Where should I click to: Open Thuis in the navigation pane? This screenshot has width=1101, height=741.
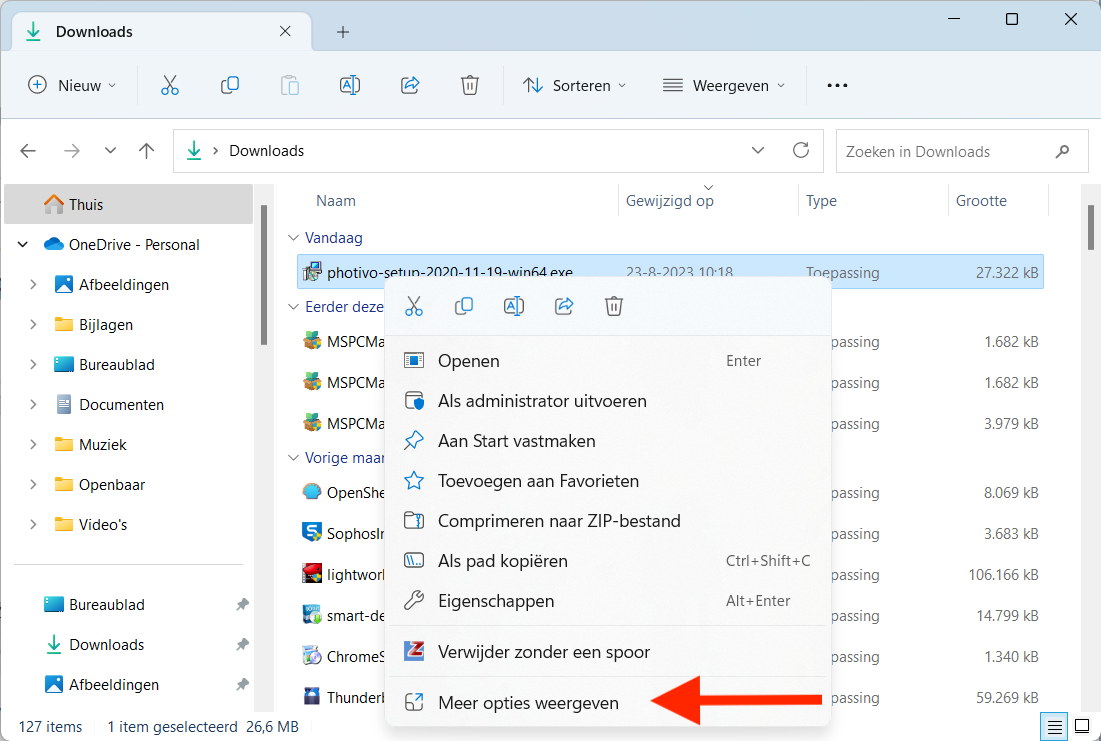click(x=86, y=205)
